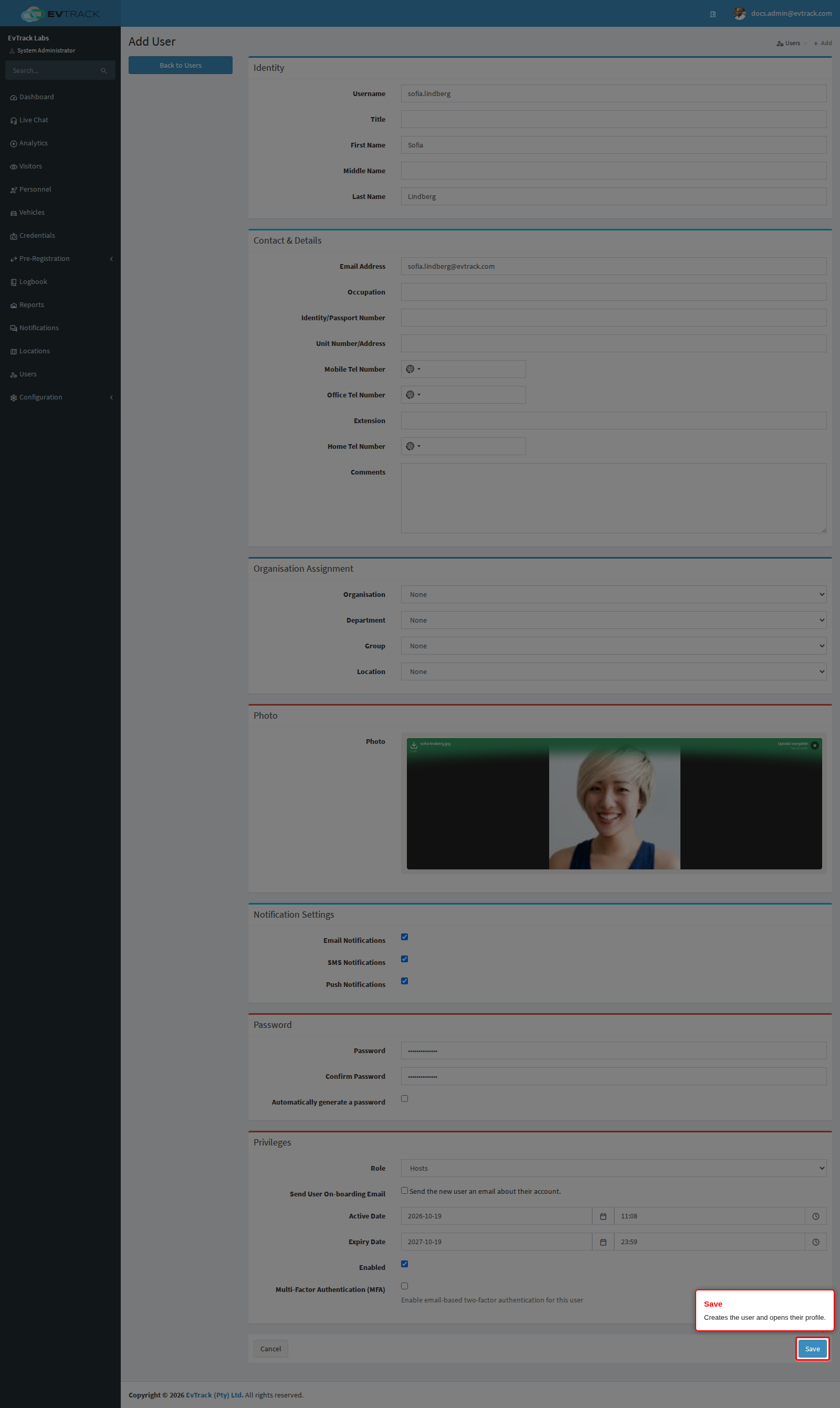Click into the Title input field
Viewport: 840px width, 1408px height.
pos(614,119)
